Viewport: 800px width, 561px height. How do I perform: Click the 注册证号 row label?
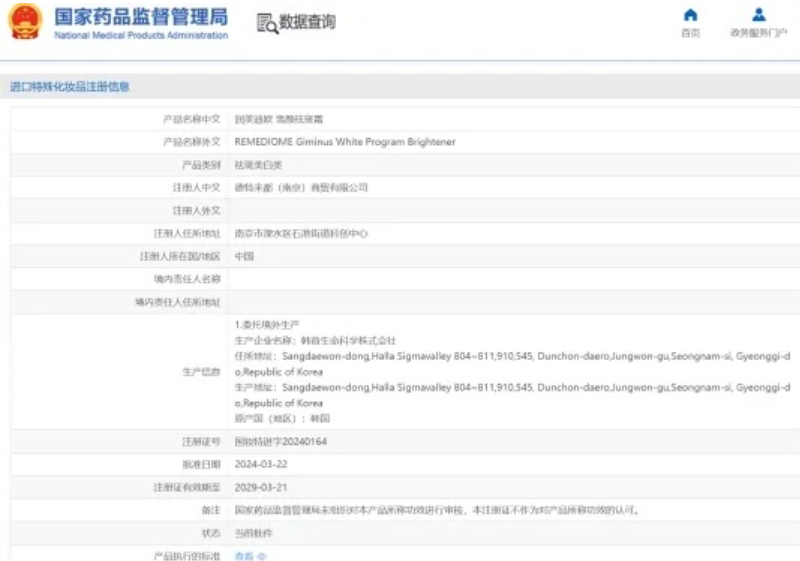pyautogui.click(x=201, y=442)
